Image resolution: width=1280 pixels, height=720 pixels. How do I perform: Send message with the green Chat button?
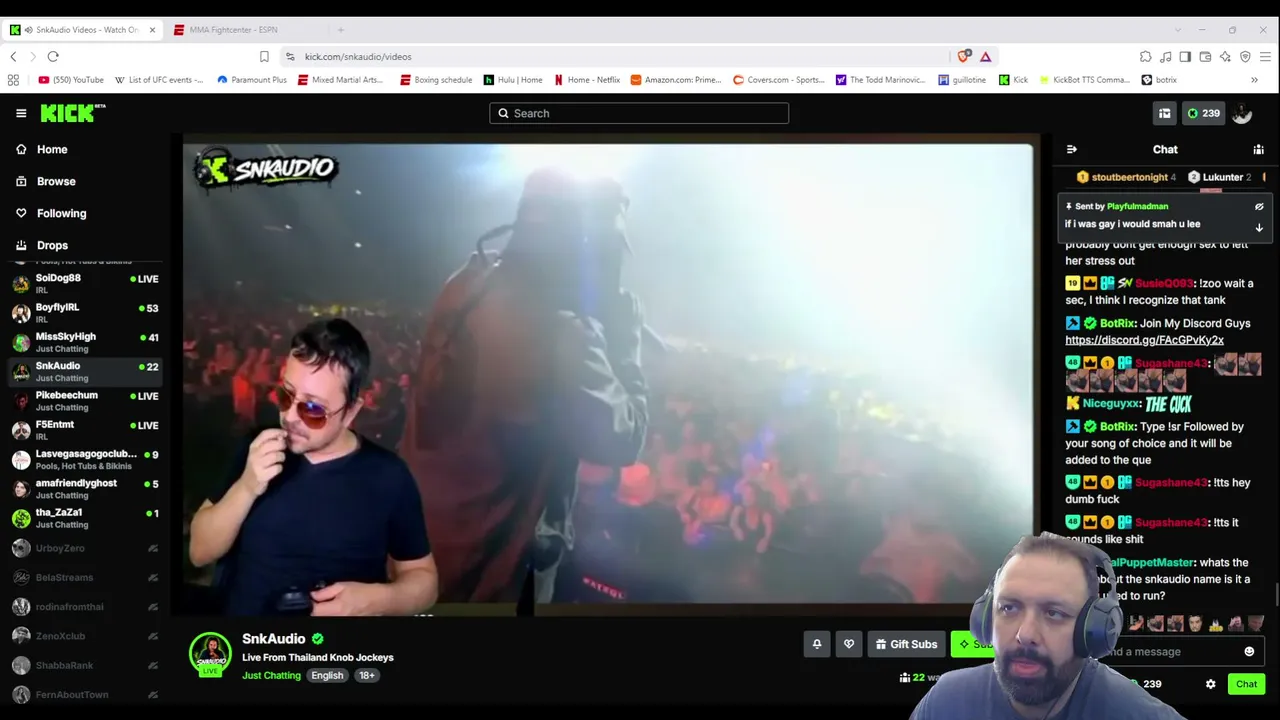click(1246, 685)
